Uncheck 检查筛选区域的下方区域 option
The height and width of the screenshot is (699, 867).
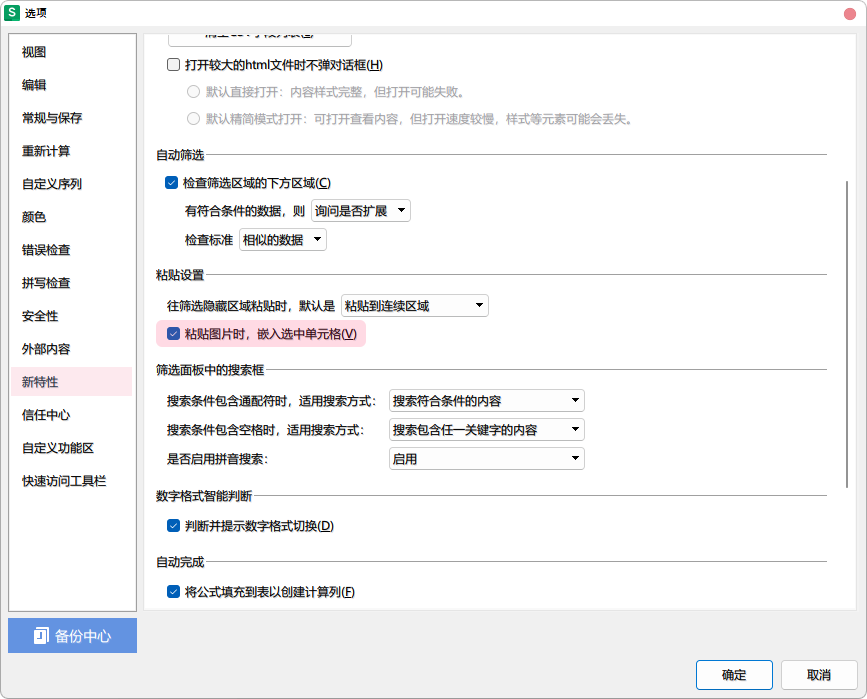tap(171, 183)
